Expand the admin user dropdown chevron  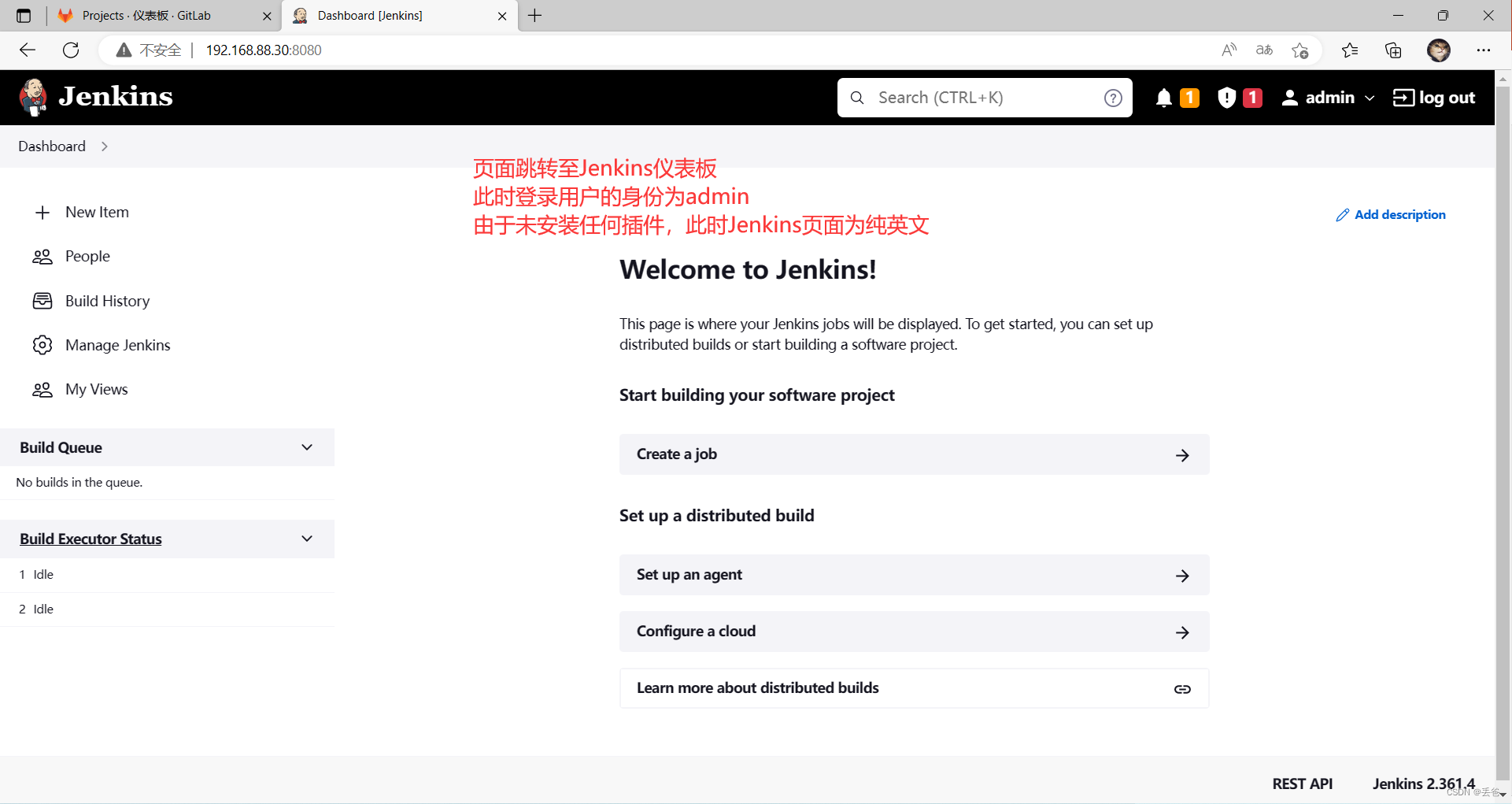[1370, 98]
